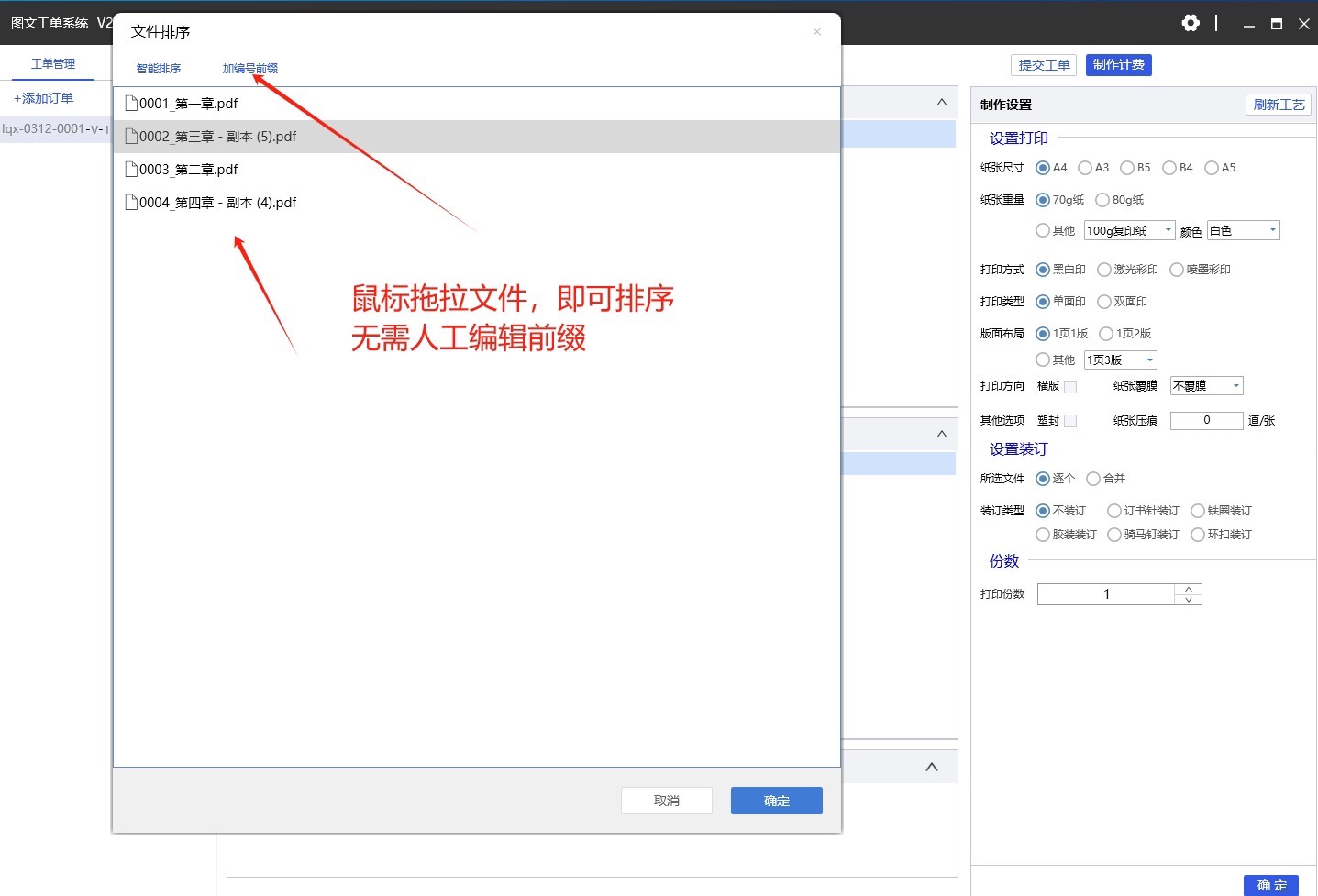This screenshot has width=1318, height=896.
Task: Decrease 打印份数 with the down arrow
Action: [1189, 600]
